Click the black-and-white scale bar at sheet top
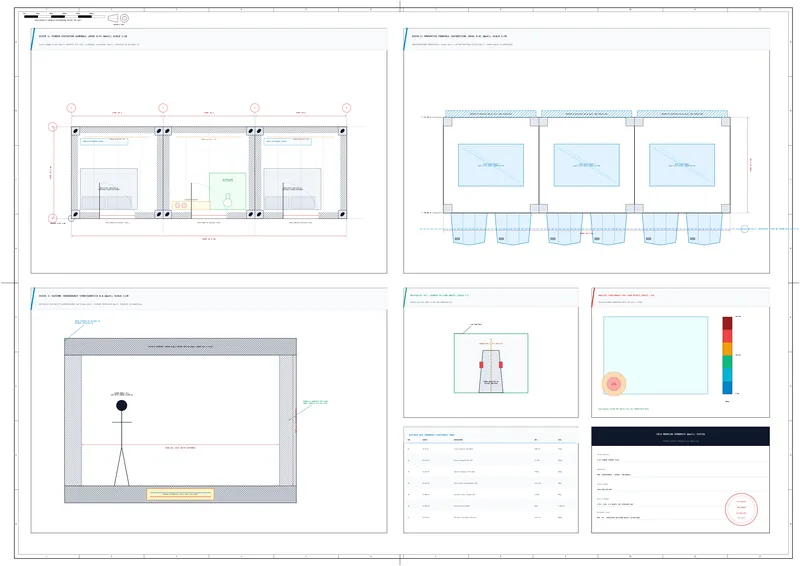Screen dimensions: 800x566 coord(64,16)
